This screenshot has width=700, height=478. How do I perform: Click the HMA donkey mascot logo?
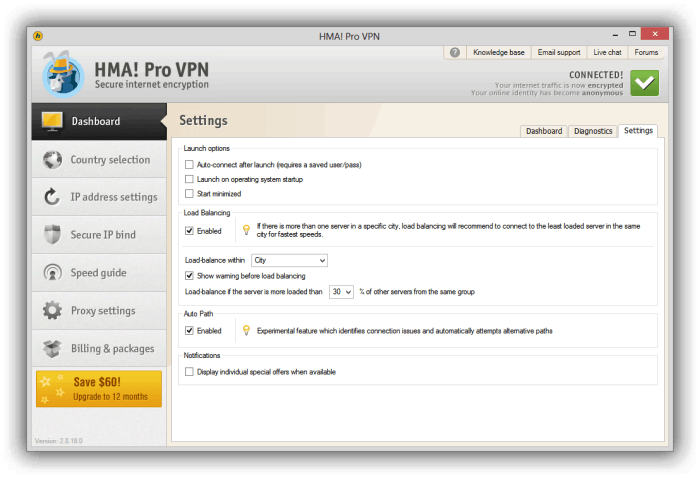tap(63, 75)
